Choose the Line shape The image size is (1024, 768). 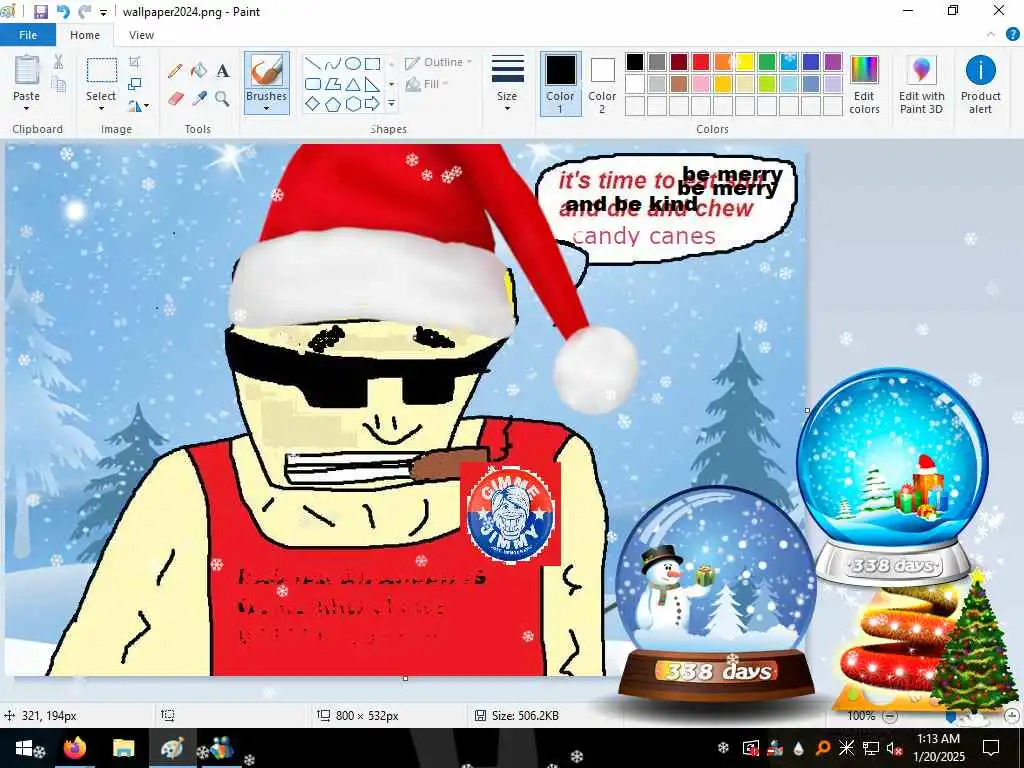click(313, 63)
